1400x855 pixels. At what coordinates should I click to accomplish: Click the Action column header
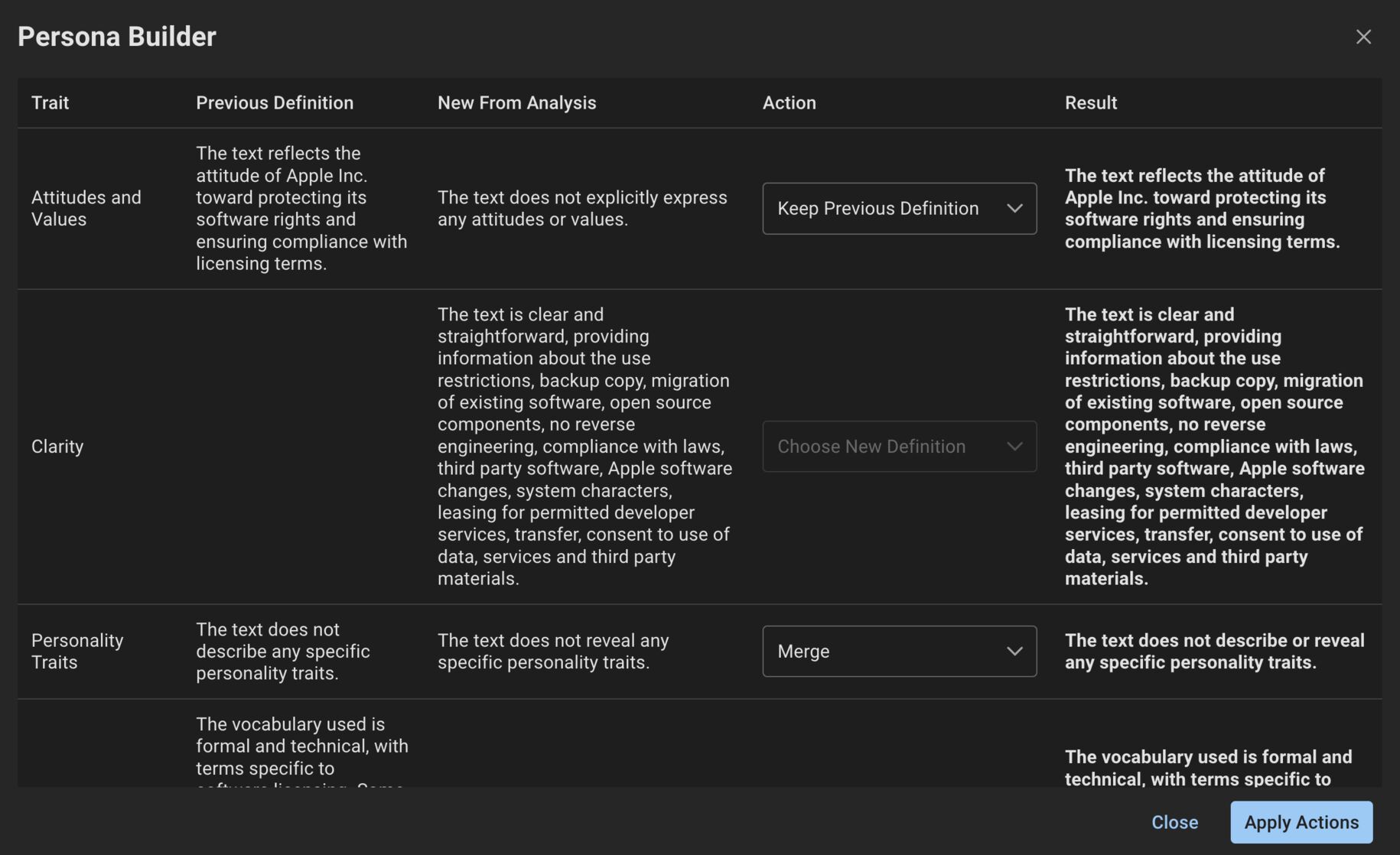[x=789, y=103]
